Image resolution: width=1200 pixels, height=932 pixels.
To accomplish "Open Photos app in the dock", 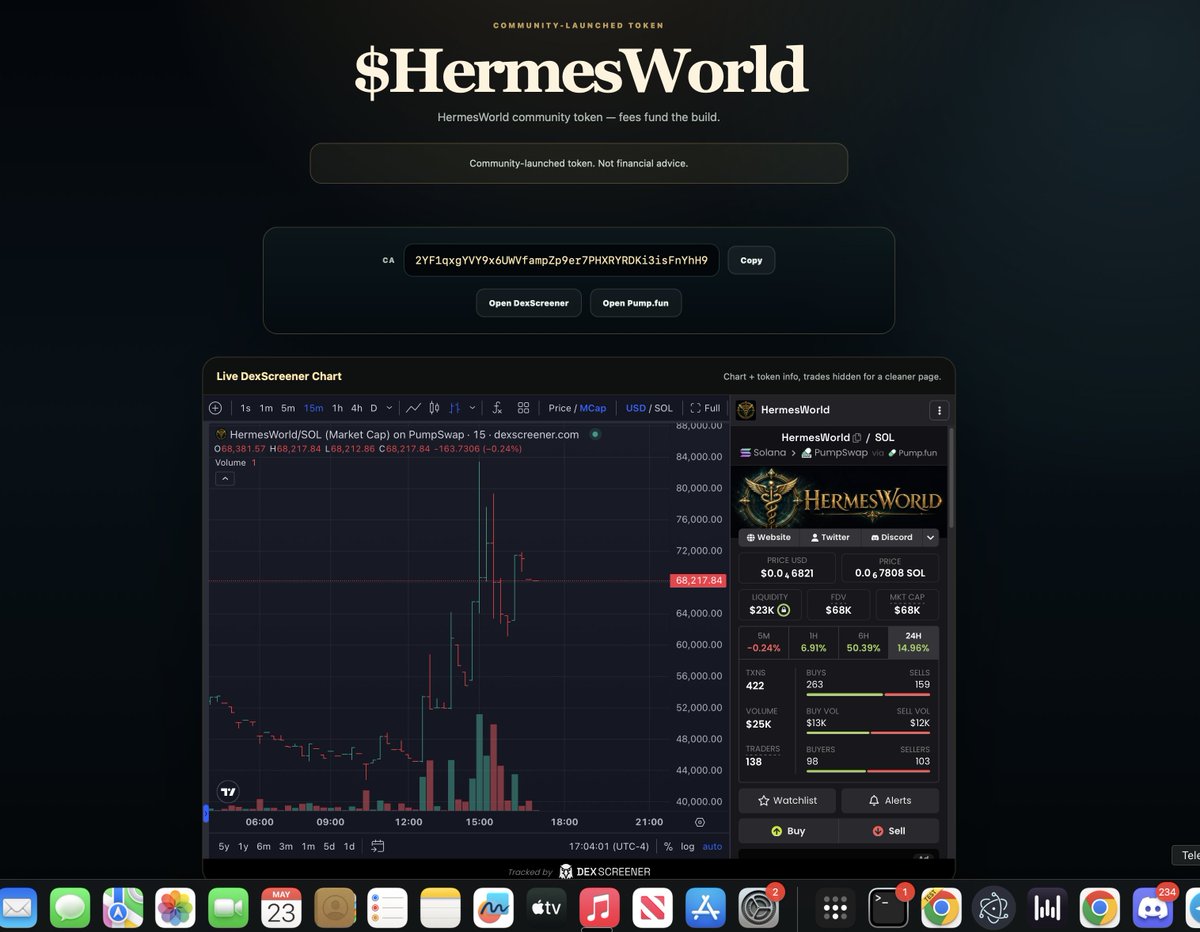I will click(176, 907).
